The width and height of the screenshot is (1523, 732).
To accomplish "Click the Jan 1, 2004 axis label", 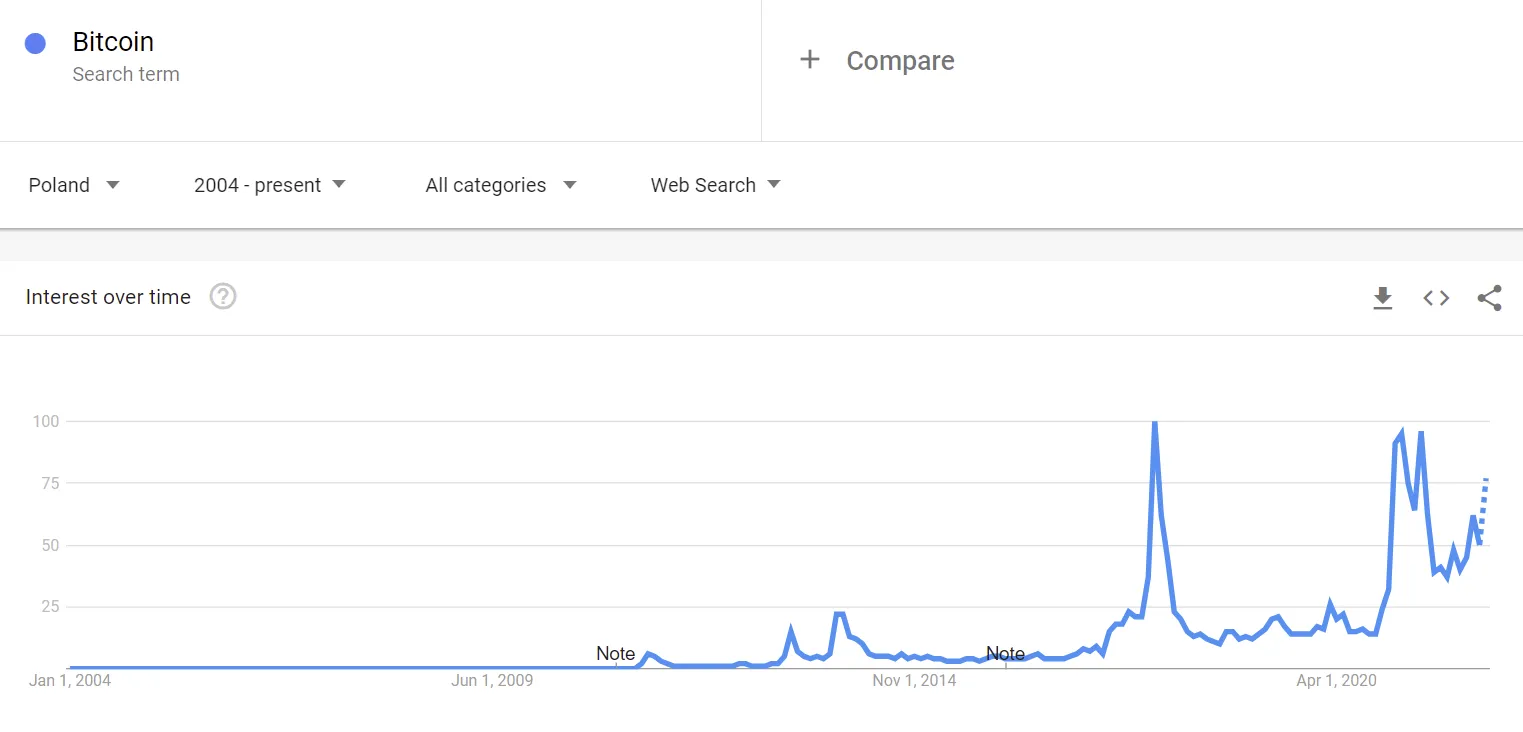I will pyautogui.click(x=70, y=681).
